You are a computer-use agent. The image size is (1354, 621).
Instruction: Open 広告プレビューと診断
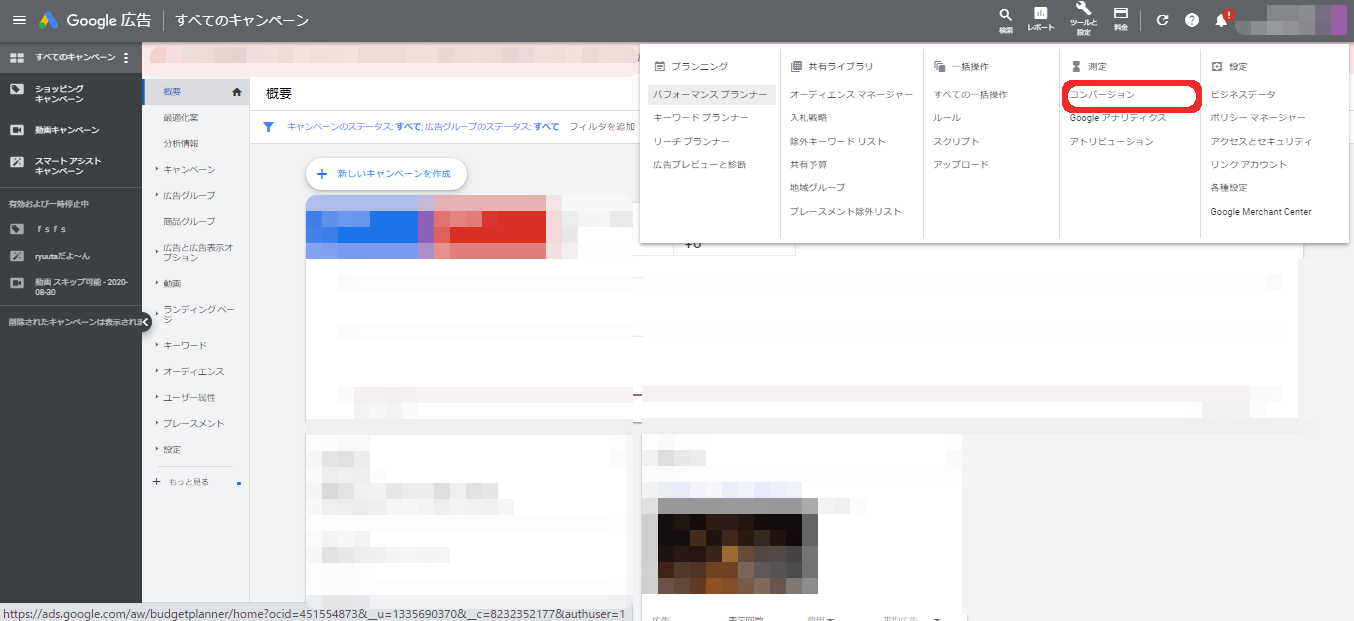tap(700, 165)
